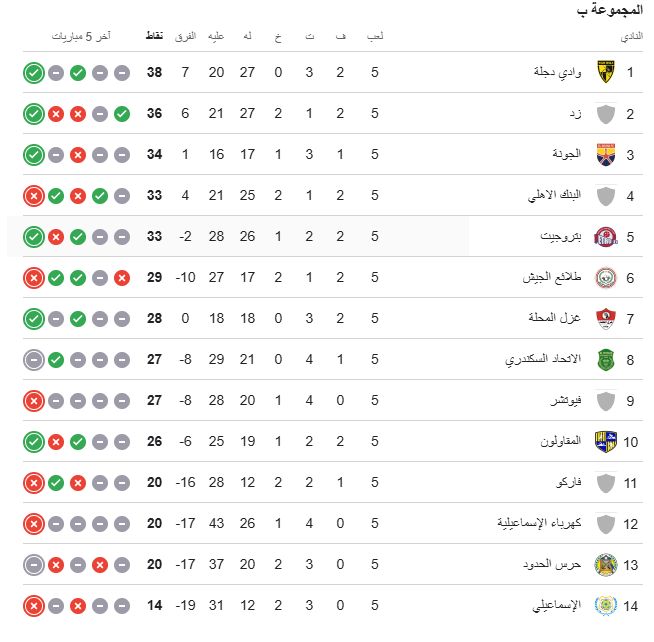This screenshot has width=654, height=642.
Task: Click the Wadi Degla club logo
Action: point(605,72)
